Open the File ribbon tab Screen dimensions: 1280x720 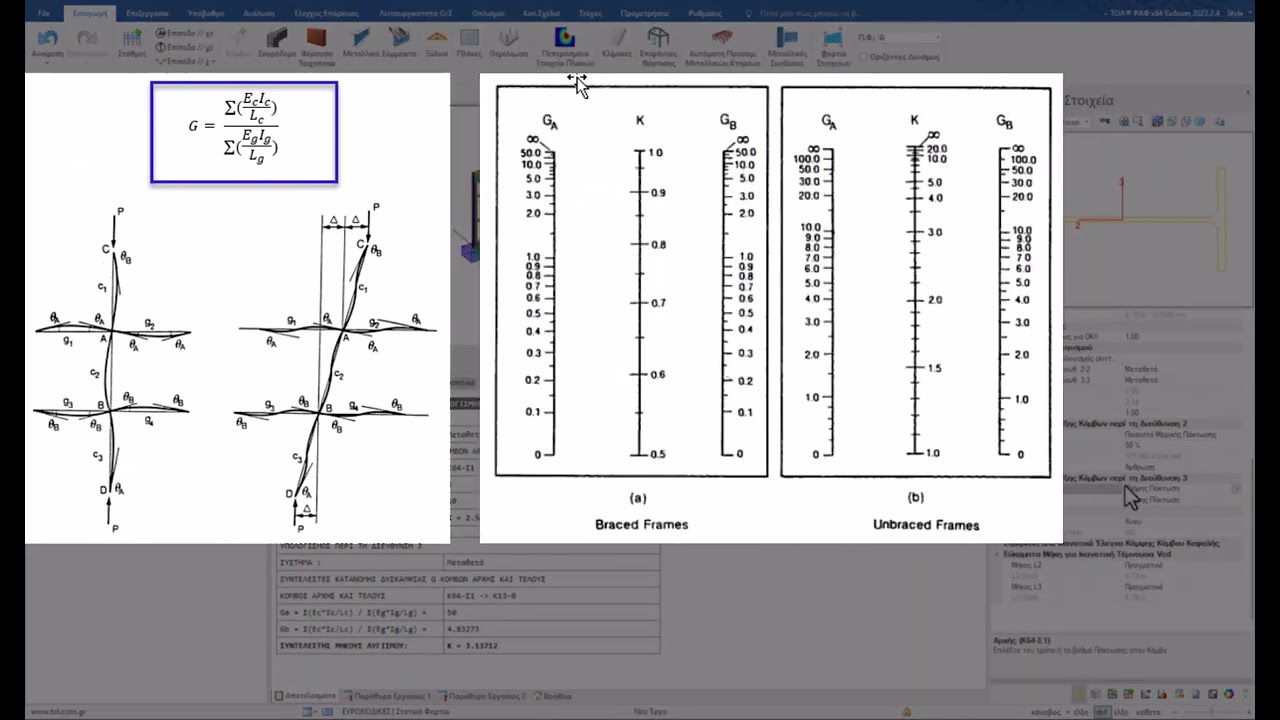(x=43, y=14)
